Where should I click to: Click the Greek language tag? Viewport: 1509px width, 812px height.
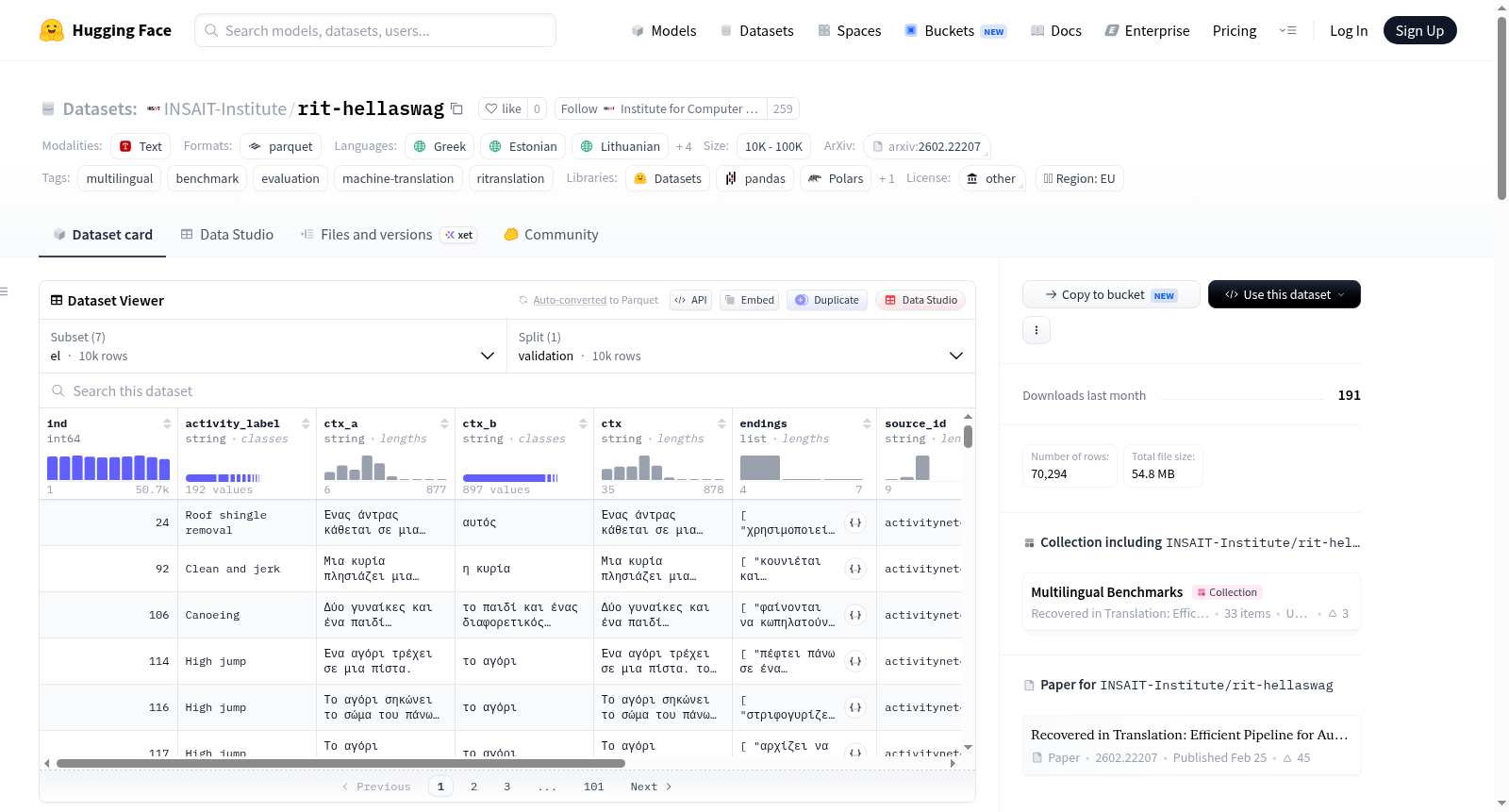click(x=439, y=146)
